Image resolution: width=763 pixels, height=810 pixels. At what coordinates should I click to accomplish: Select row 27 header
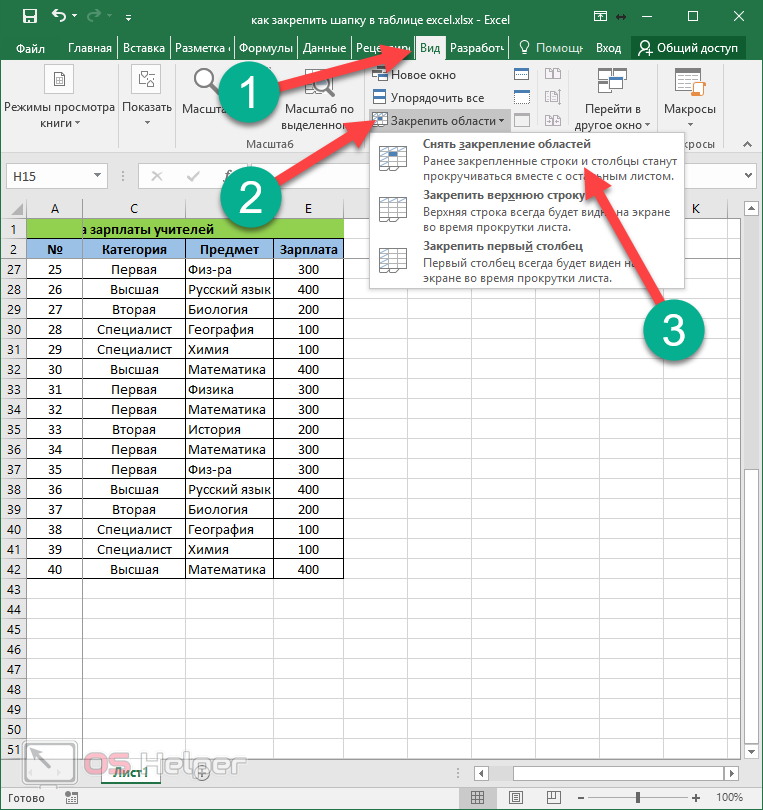pyautogui.click(x=14, y=269)
